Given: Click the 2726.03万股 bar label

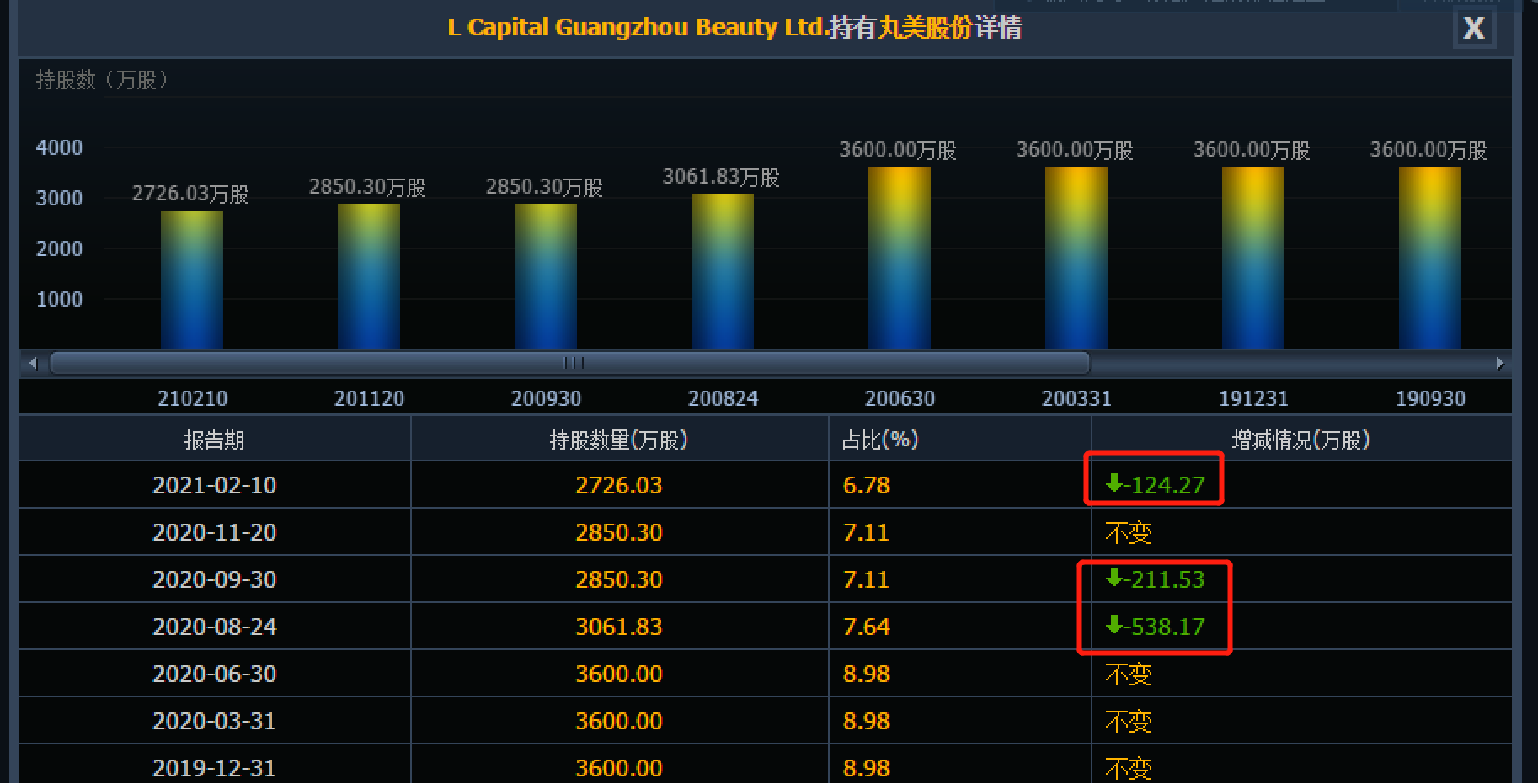Looking at the screenshot, I should click(x=190, y=194).
